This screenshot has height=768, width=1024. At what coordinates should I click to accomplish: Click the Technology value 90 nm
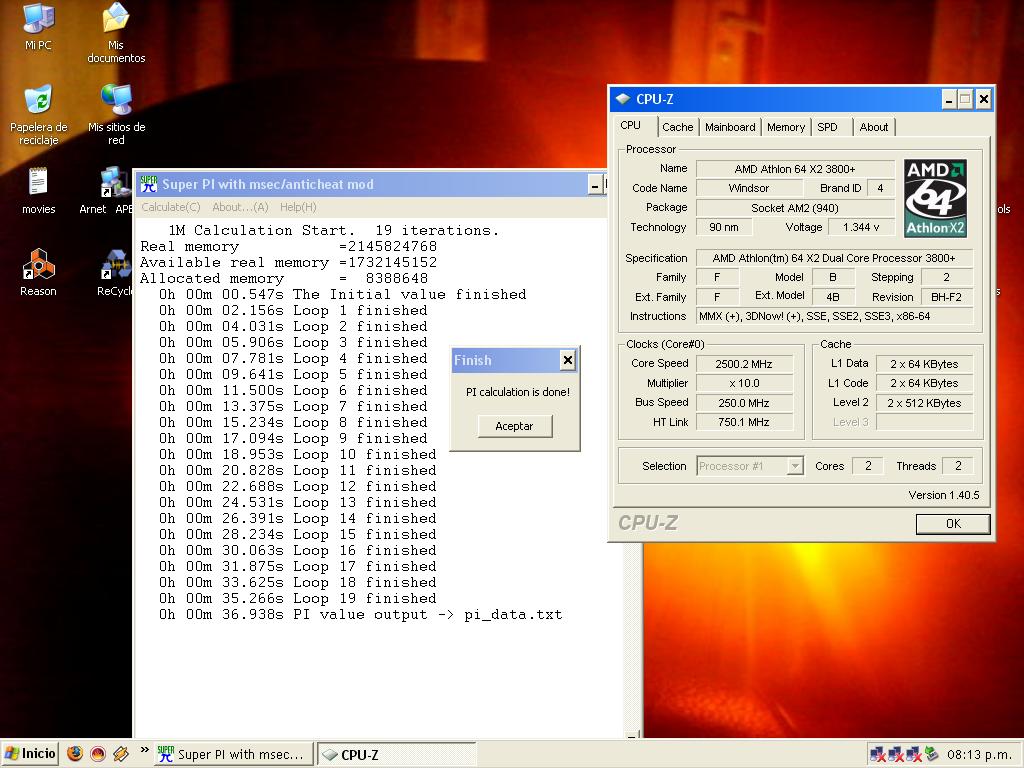724,227
